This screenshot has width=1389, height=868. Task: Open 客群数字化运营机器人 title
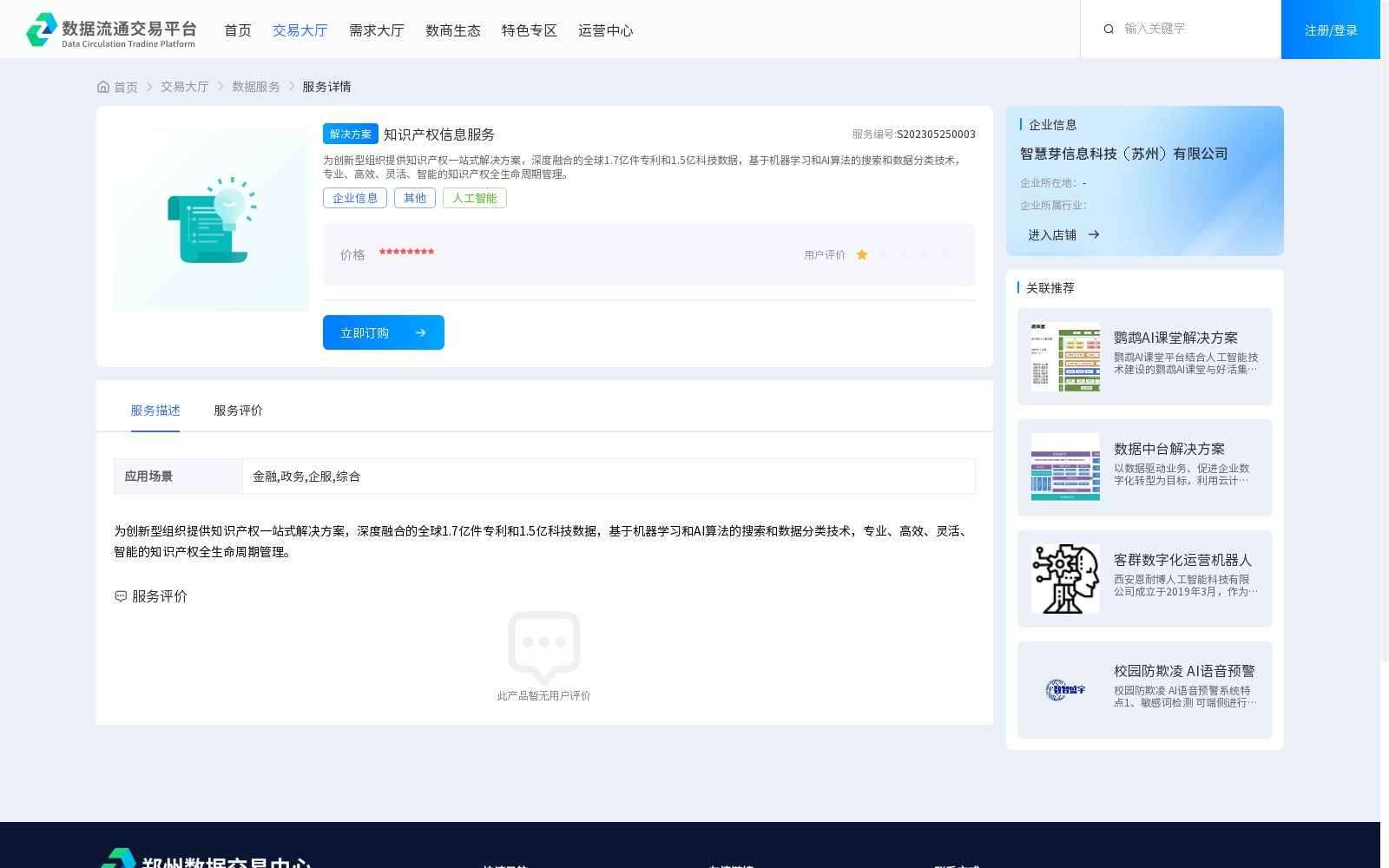(1183, 560)
